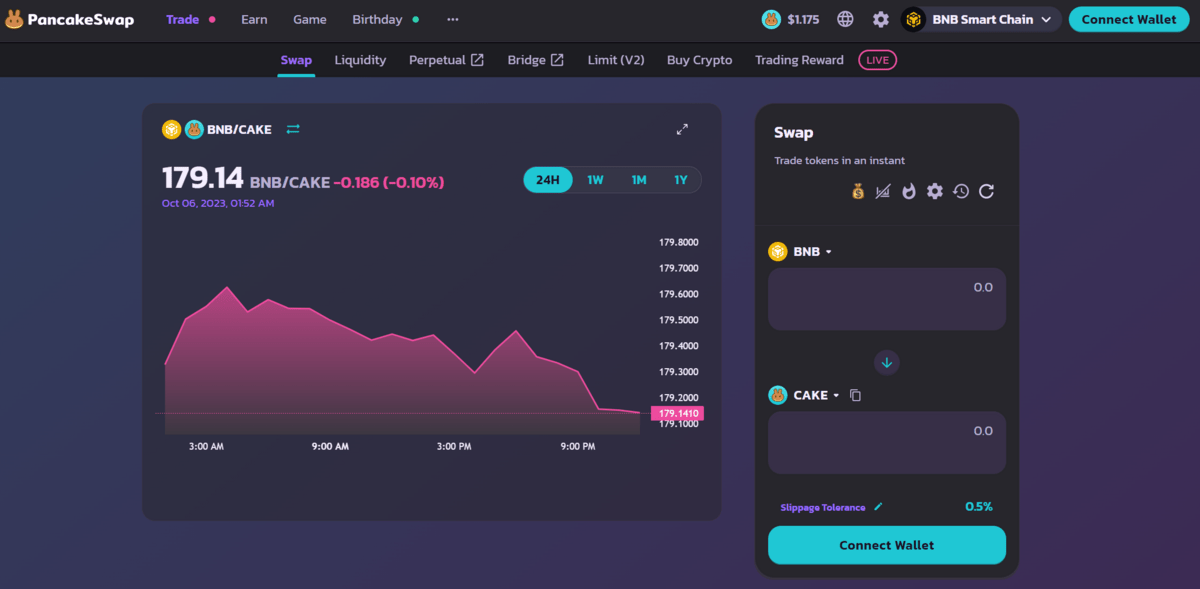The image size is (1200, 589).
Task: Click the CAKE price $1.175 indicator
Action: [789, 19]
